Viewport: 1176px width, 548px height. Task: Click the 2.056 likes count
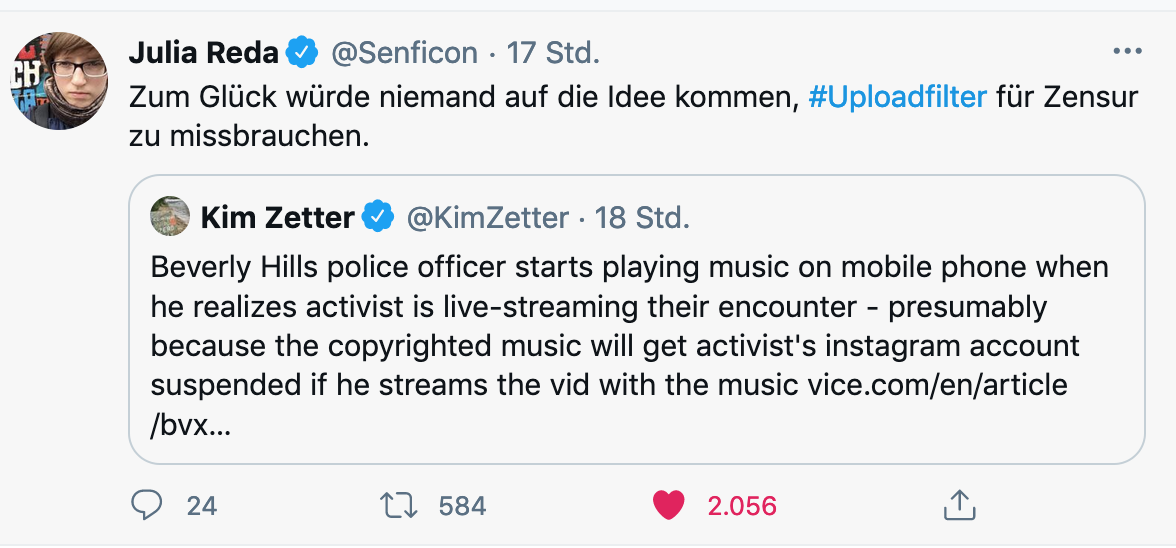click(742, 506)
